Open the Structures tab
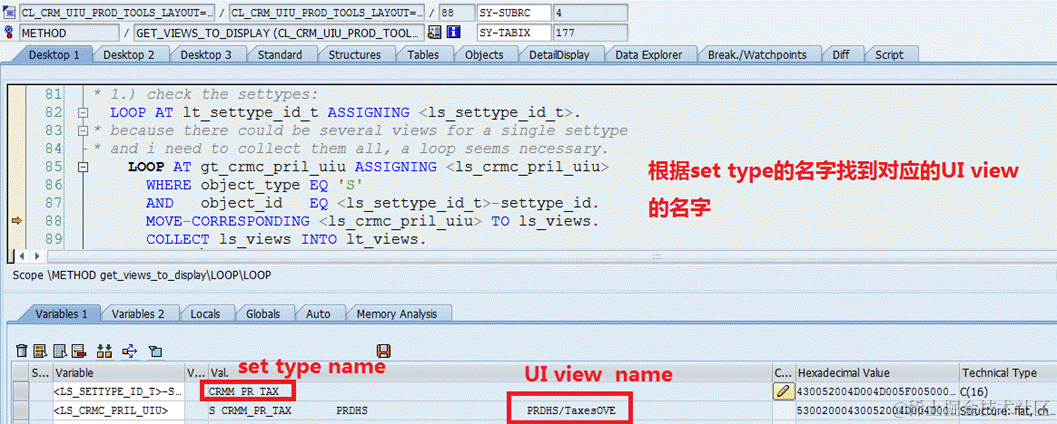 (x=355, y=55)
